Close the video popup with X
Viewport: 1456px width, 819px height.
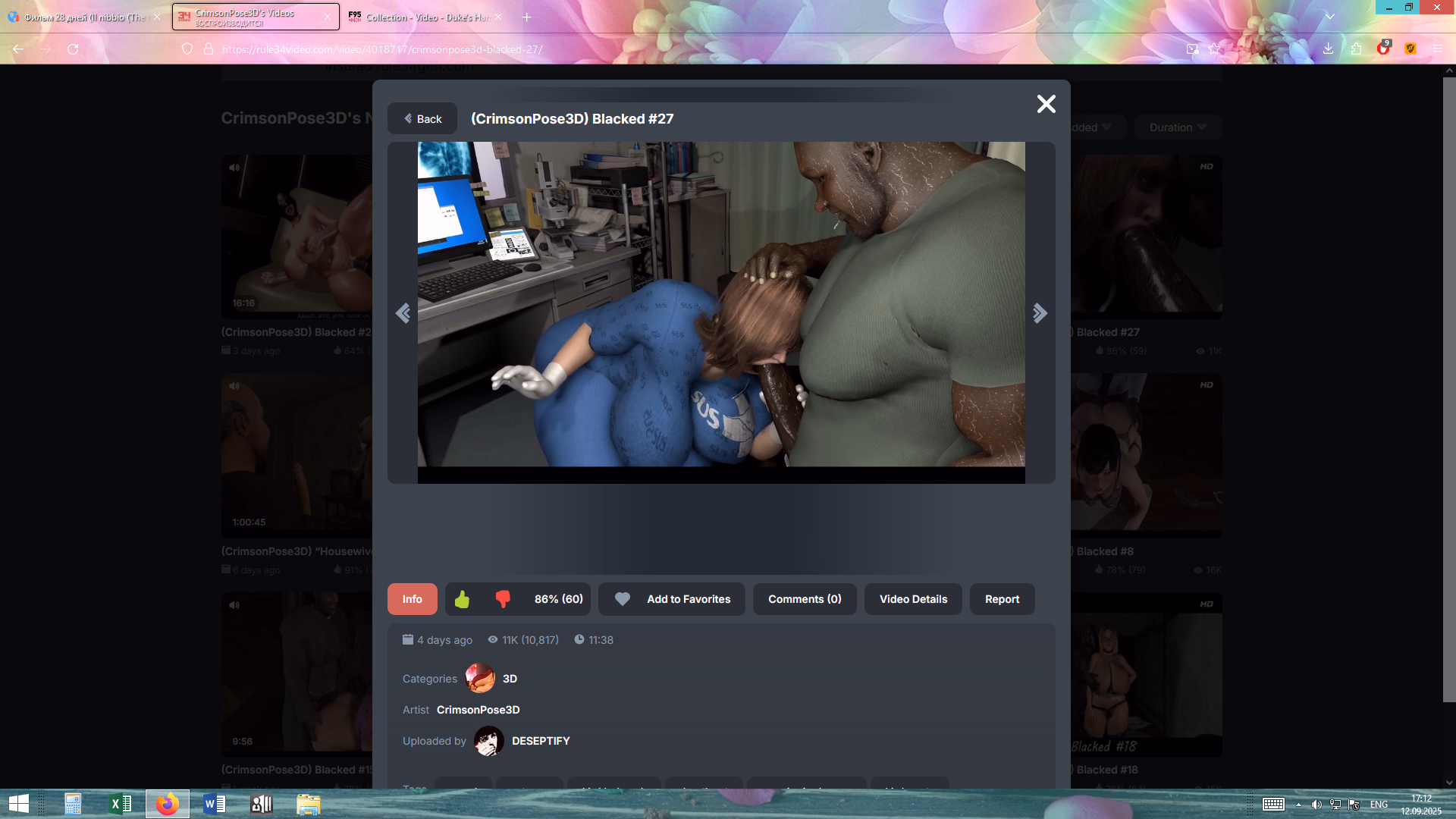tap(1046, 104)
